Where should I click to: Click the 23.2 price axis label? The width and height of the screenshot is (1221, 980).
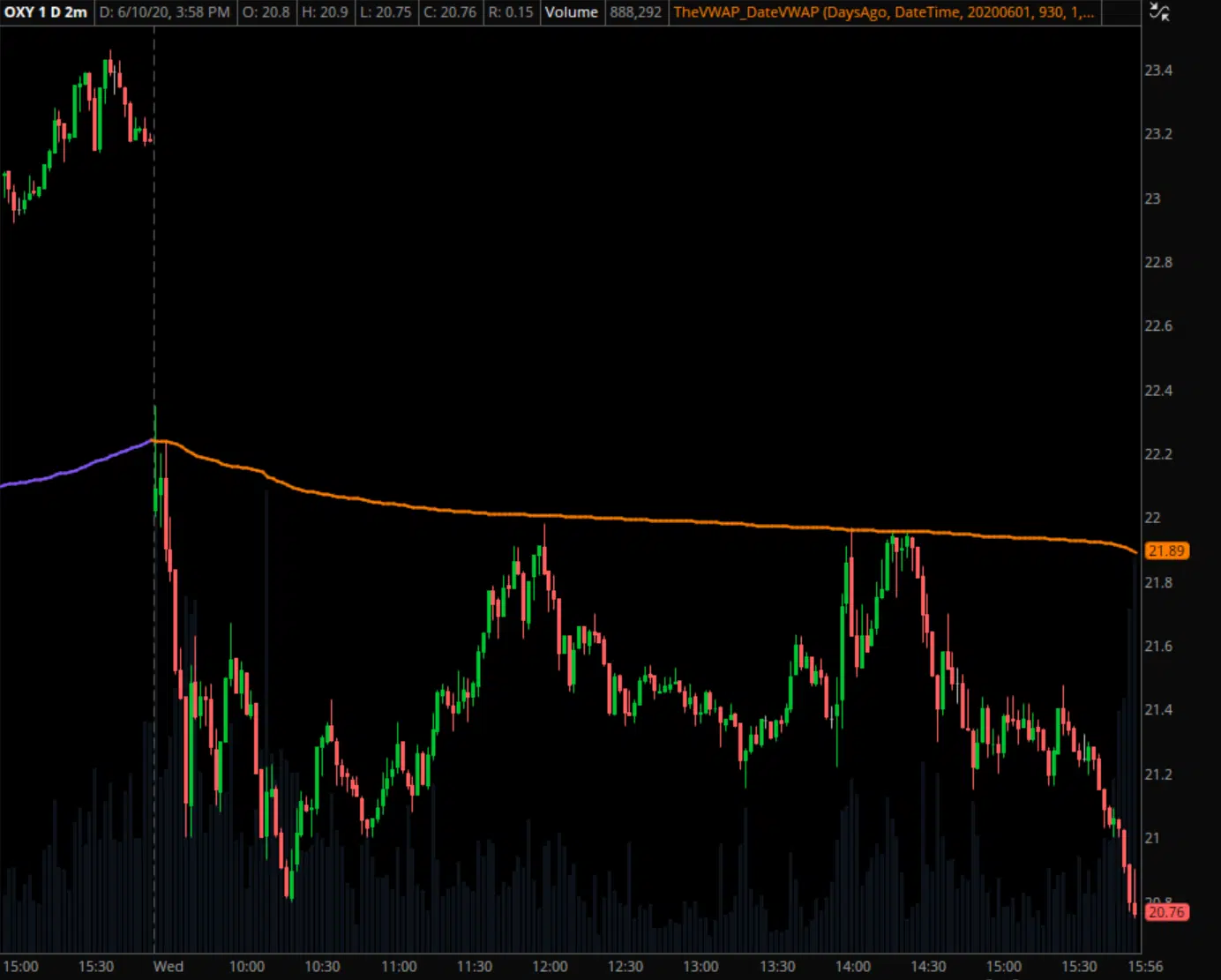pyautogui.click(x=1158, y=134)
